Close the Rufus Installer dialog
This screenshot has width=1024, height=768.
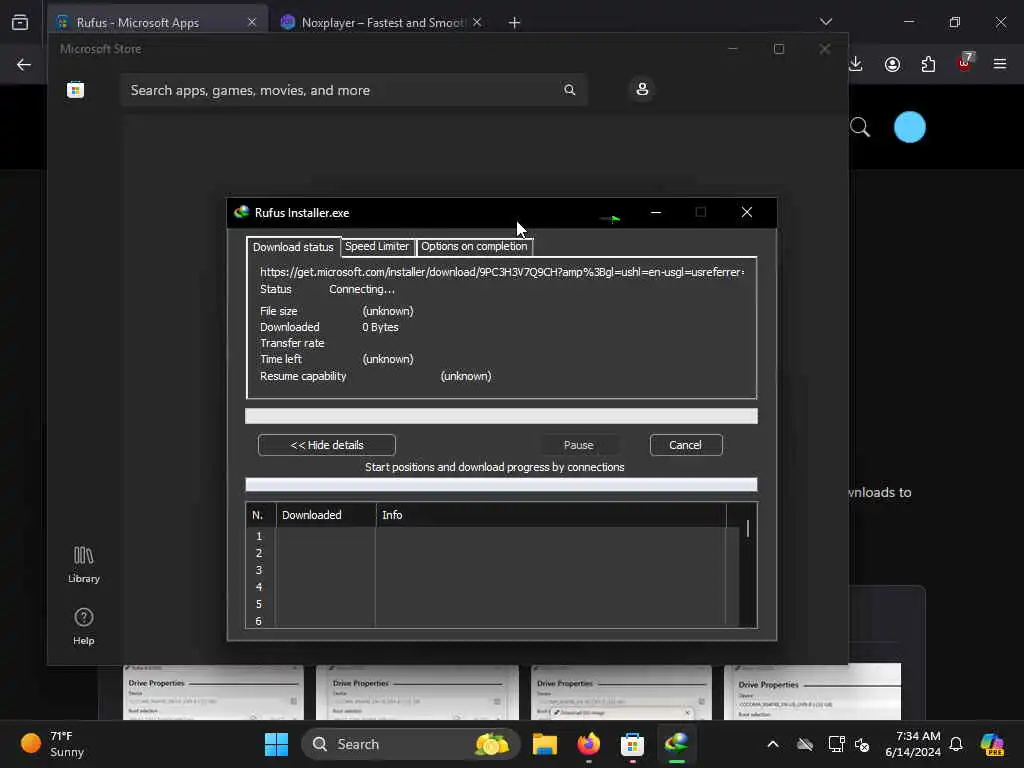tap(746, 212)
